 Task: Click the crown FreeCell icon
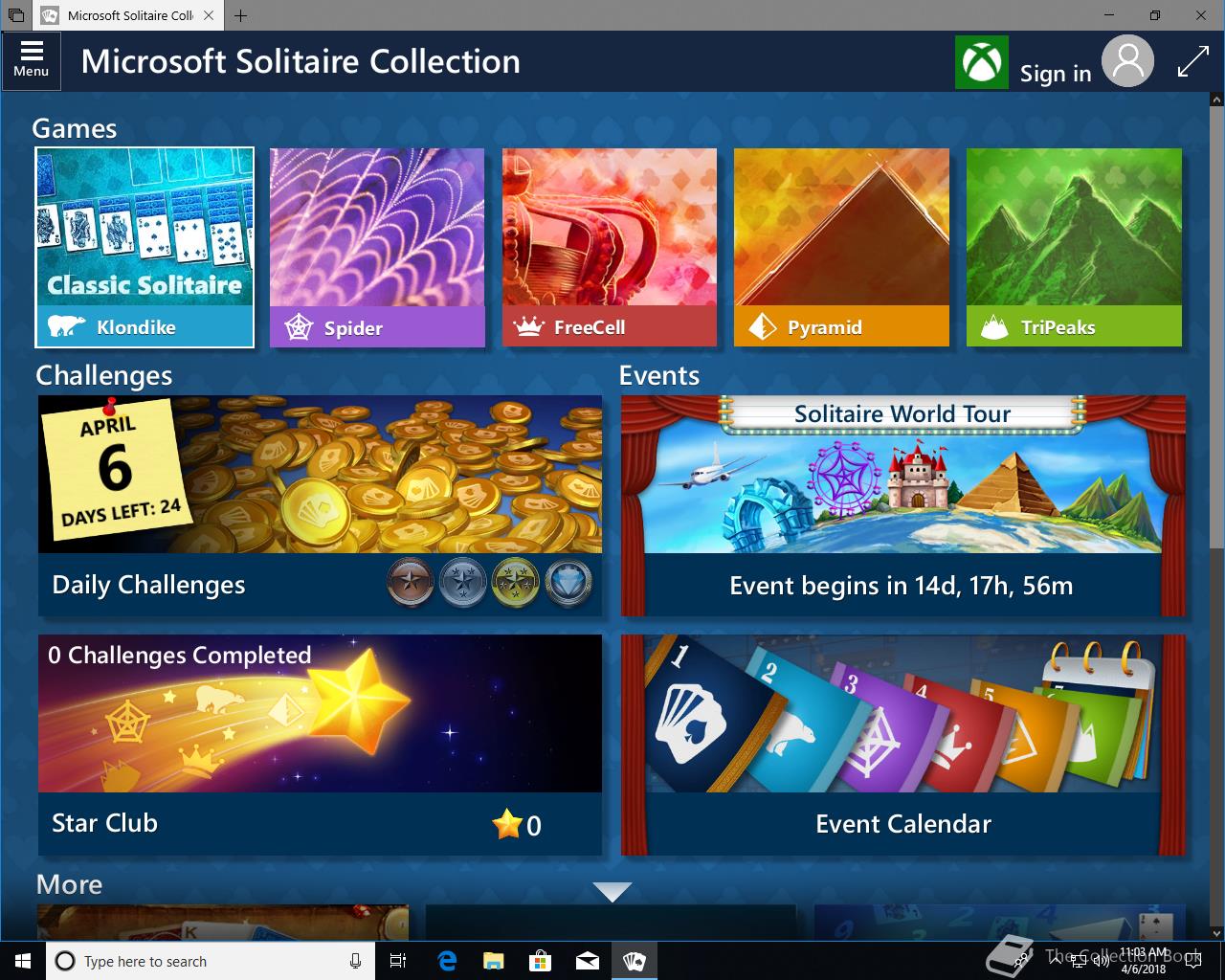tap(528, 327)
